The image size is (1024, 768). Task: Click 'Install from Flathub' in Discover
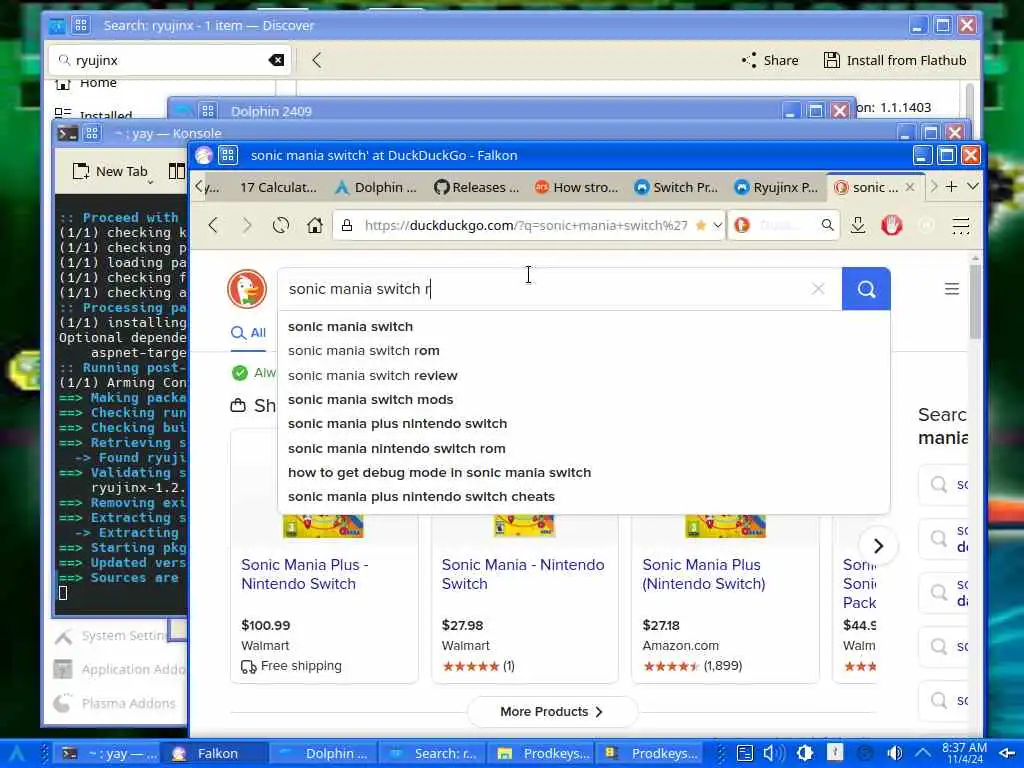click(x=895, y=60)
